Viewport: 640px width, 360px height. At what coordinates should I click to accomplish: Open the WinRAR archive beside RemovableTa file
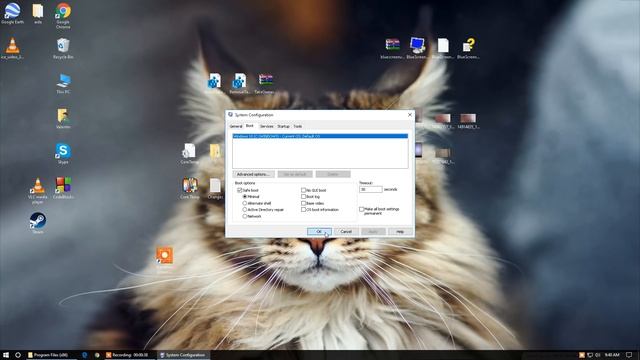coord(265,83)
